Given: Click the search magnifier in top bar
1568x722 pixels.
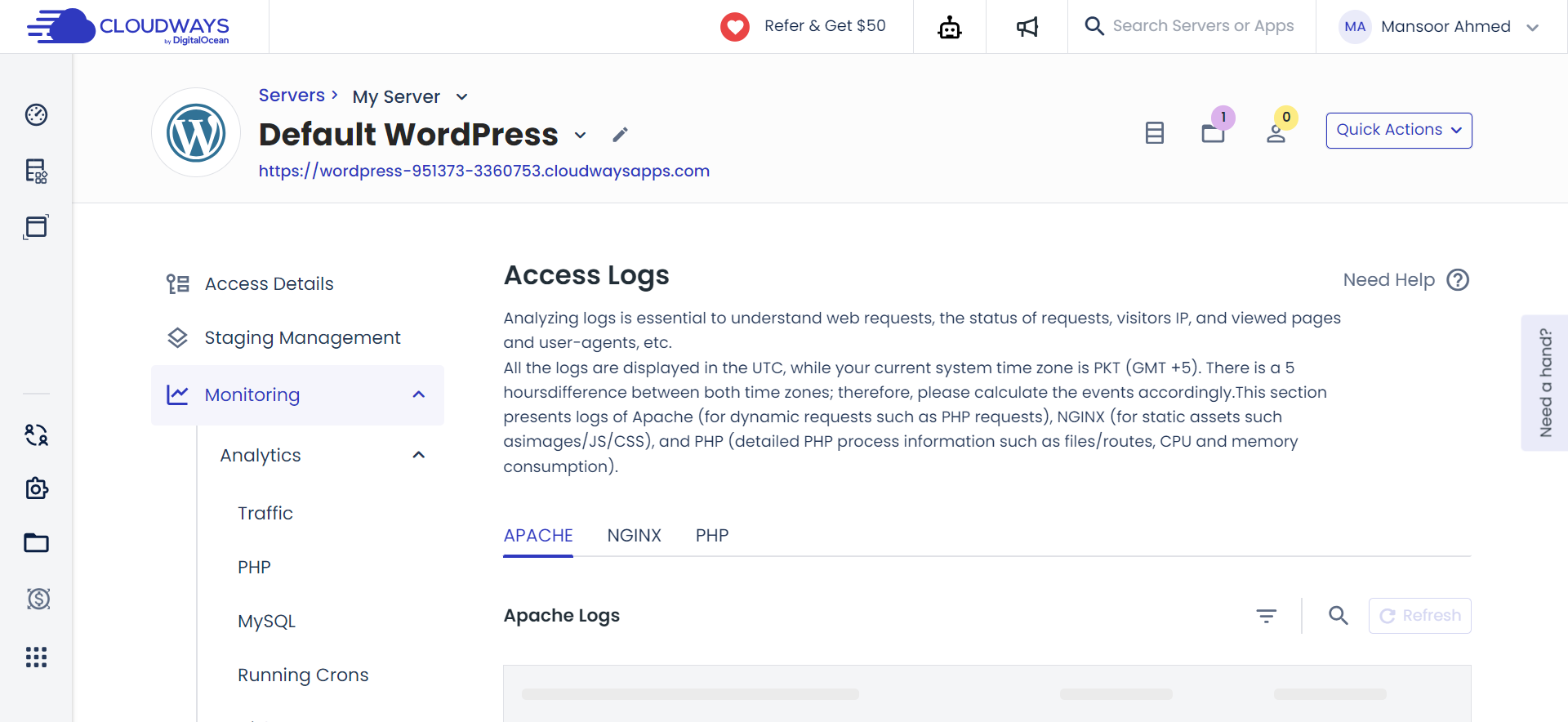Looking at the screenshot, I should [1094, 26].
